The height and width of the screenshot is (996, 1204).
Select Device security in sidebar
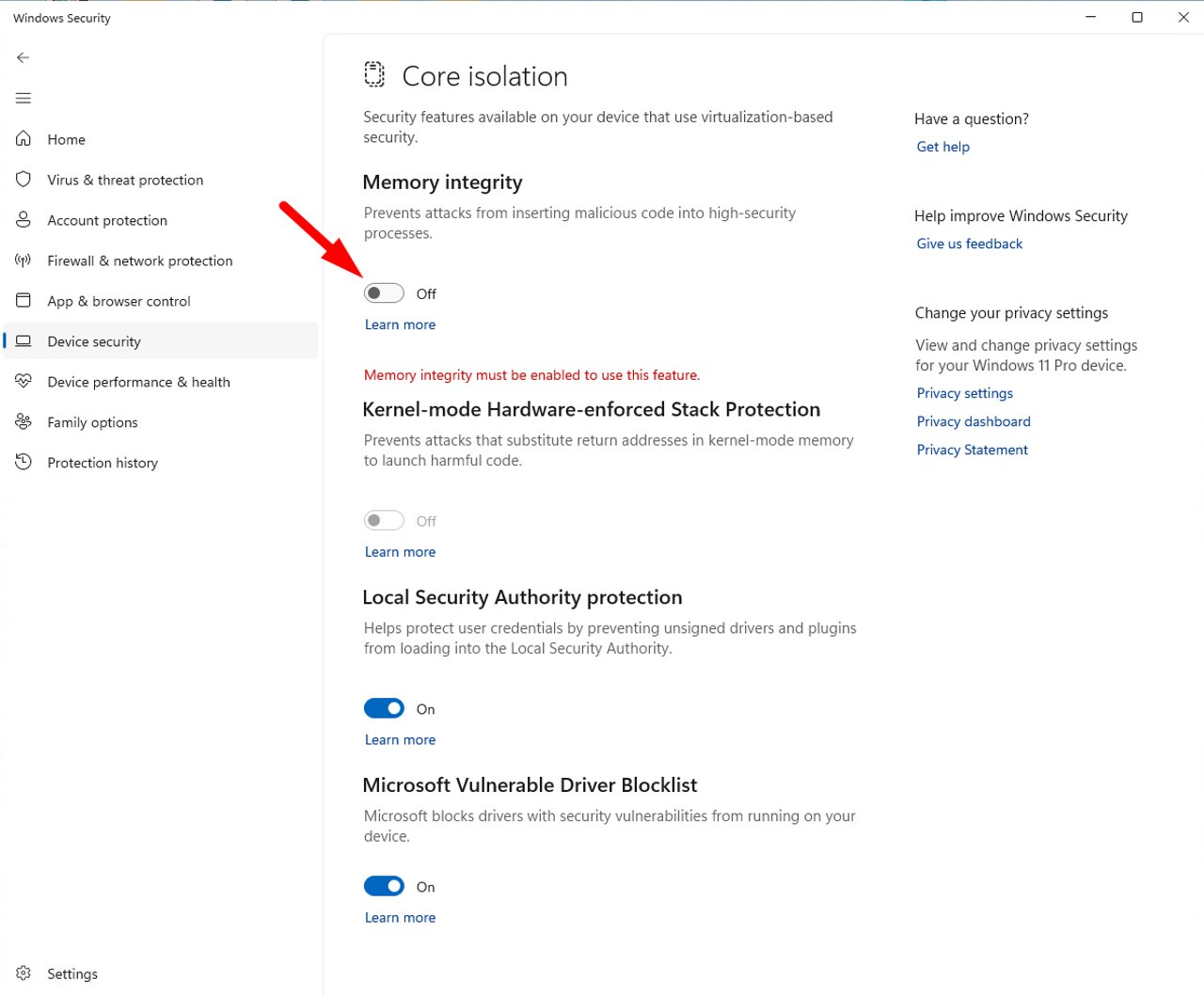(x=161, y=341)
